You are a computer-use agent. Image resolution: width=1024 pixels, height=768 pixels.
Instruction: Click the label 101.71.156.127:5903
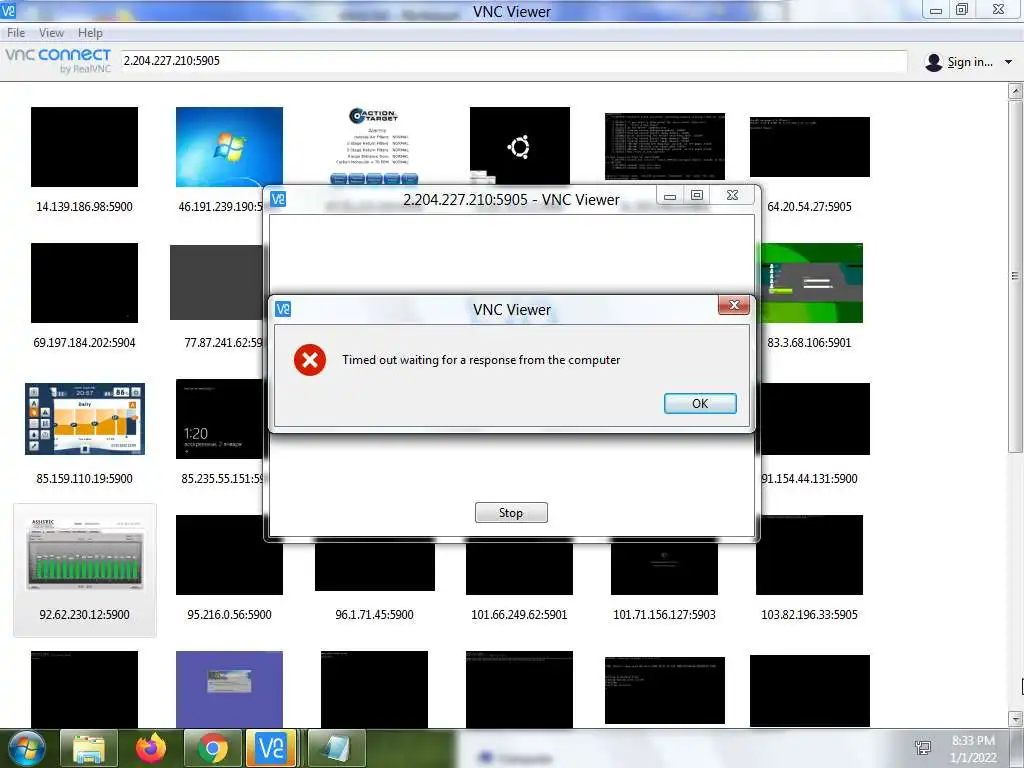(664, 615)
